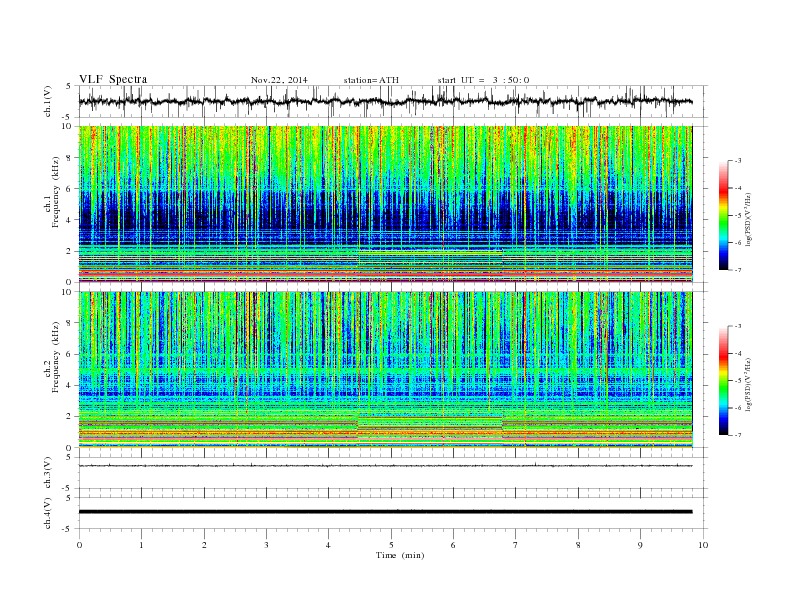Click the 'ch.3(V)' axis label
This screenshot has height=612, width=792.
pos(48,473)
